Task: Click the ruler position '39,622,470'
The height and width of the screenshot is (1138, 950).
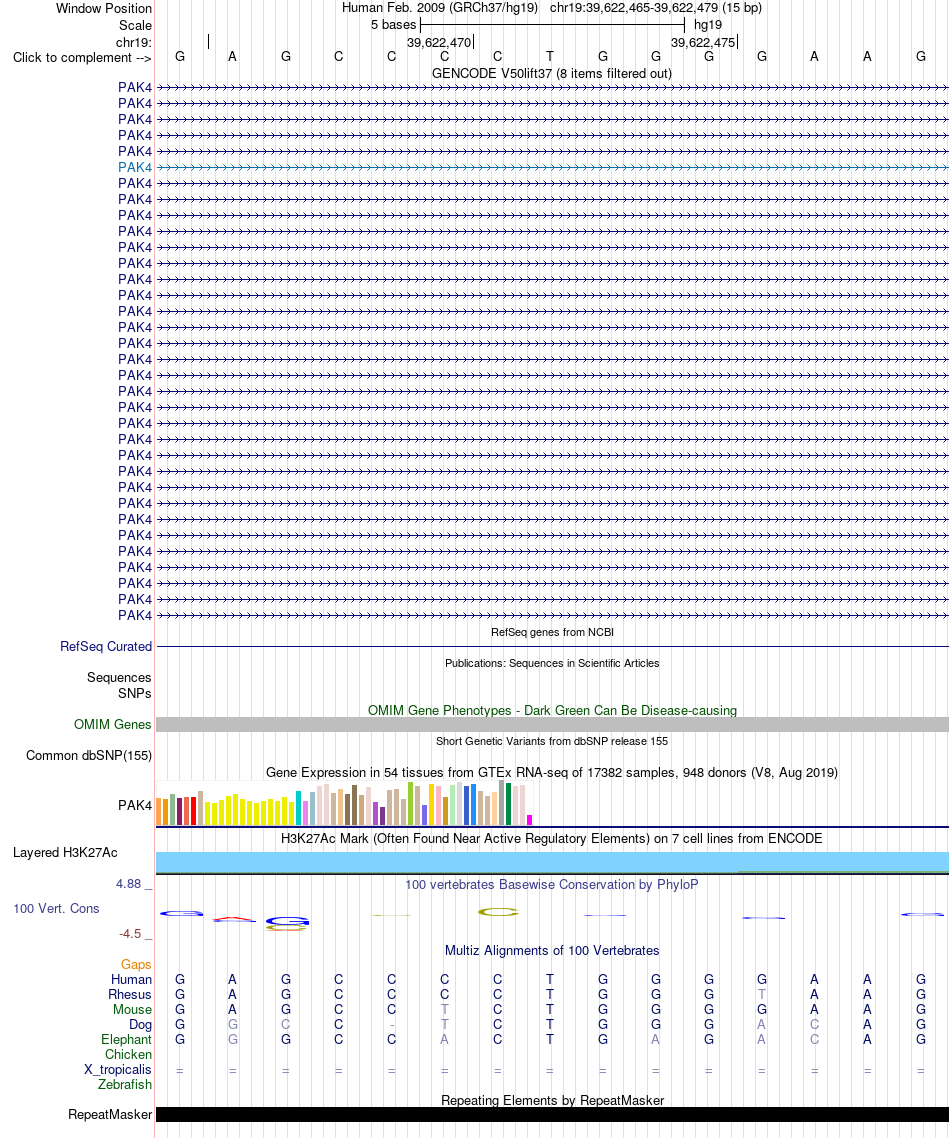Action: [438, 43]
